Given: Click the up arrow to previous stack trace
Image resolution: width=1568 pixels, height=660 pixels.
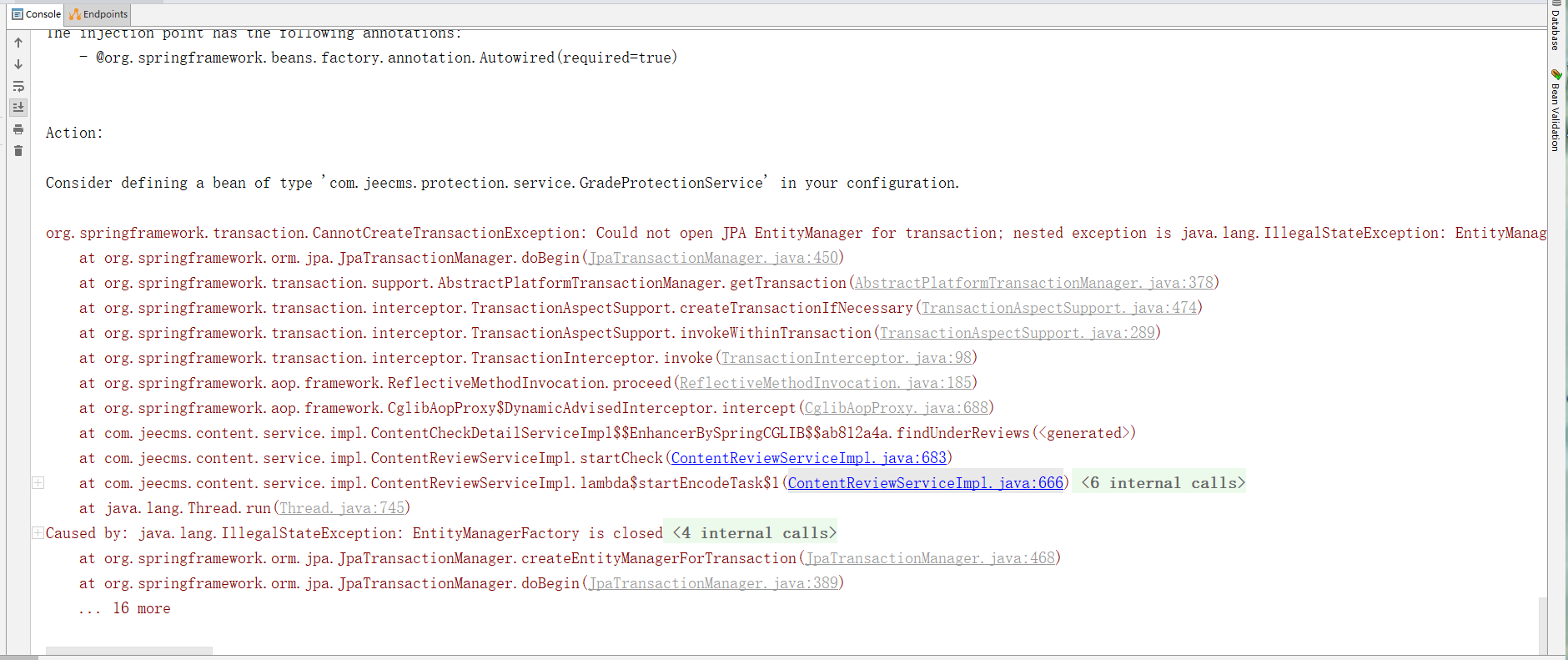Looking at the screenshot, I should (x=18, y=43).
